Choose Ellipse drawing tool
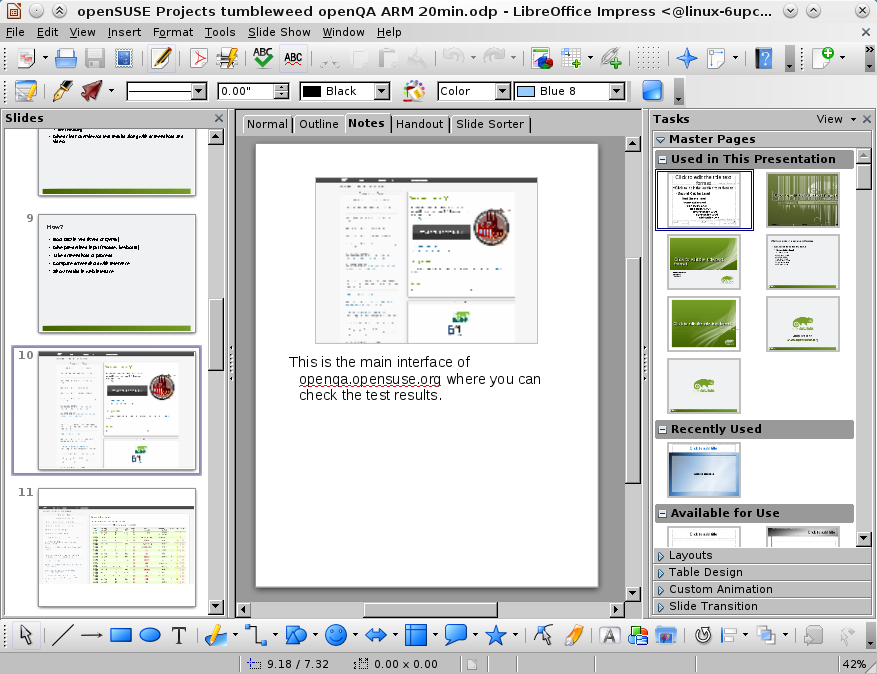 click(150, 635)
